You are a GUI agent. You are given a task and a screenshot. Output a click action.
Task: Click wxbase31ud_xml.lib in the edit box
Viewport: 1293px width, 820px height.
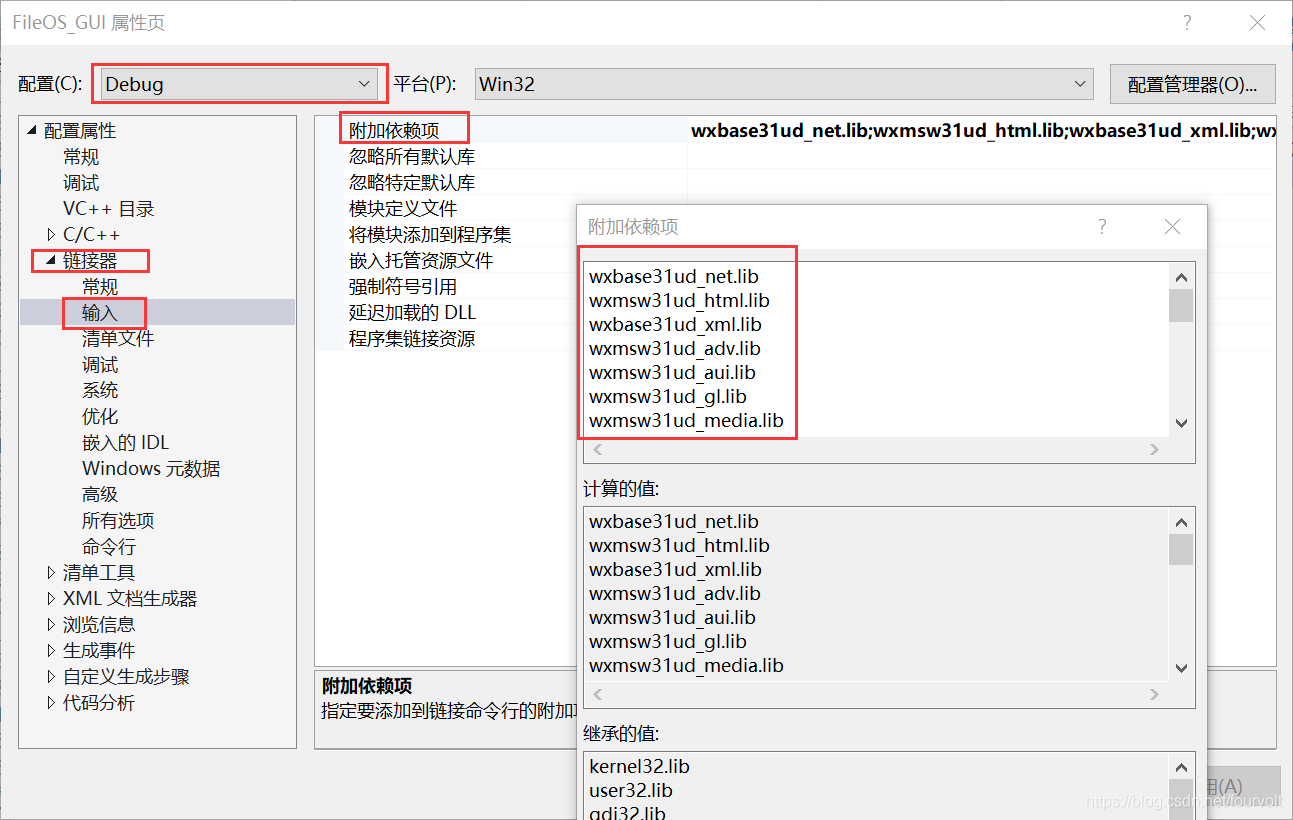point(676,324)
